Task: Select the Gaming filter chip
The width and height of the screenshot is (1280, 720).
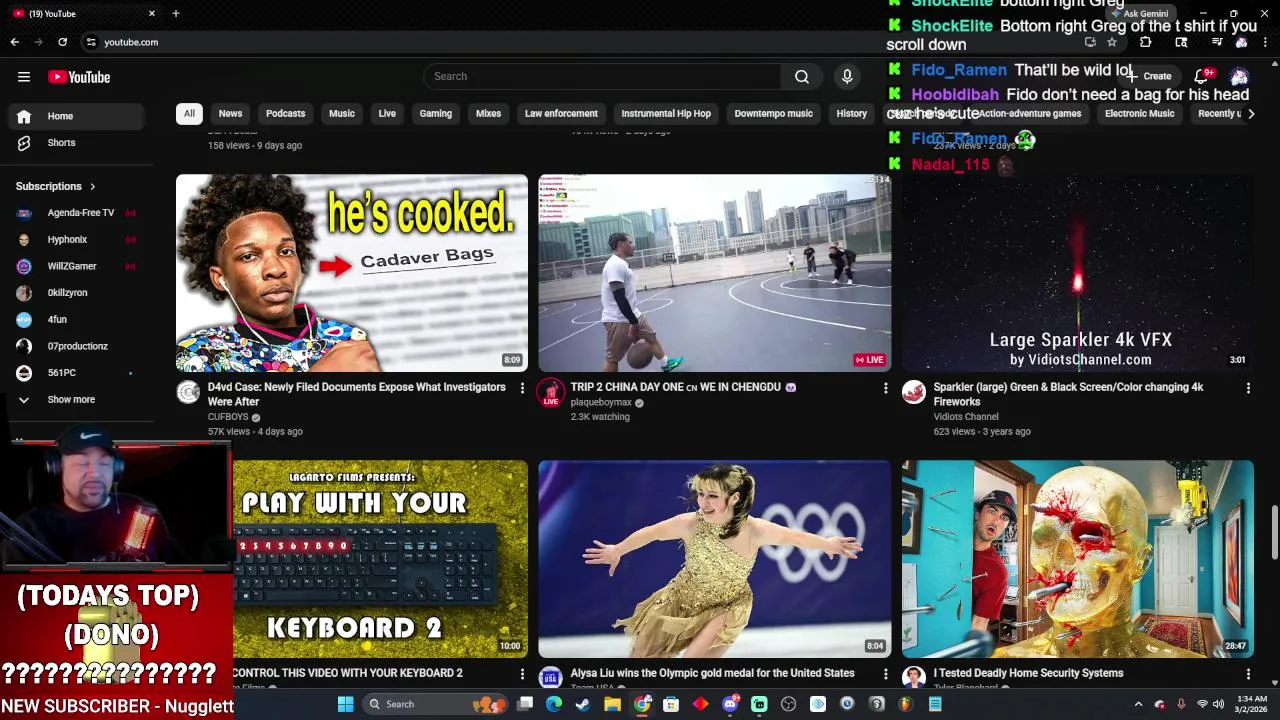Action: pos(436,114)
